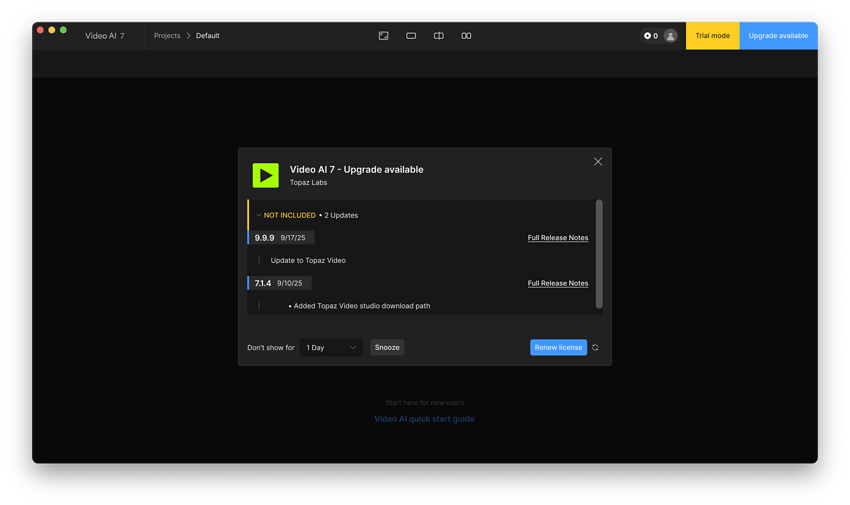This screenshot has width=850, height=505.
Task: Click the Renew license button
Action: pyautogui.click(x=558, y=347)
